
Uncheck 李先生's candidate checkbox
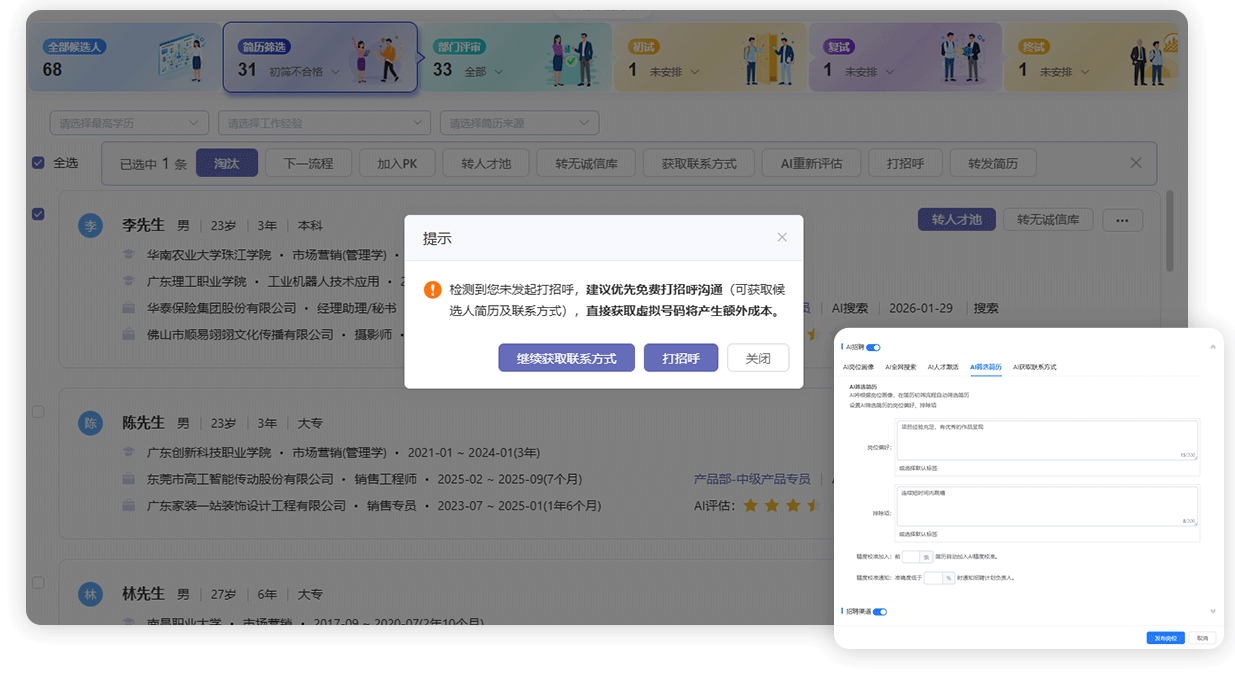tap(39, 214)
